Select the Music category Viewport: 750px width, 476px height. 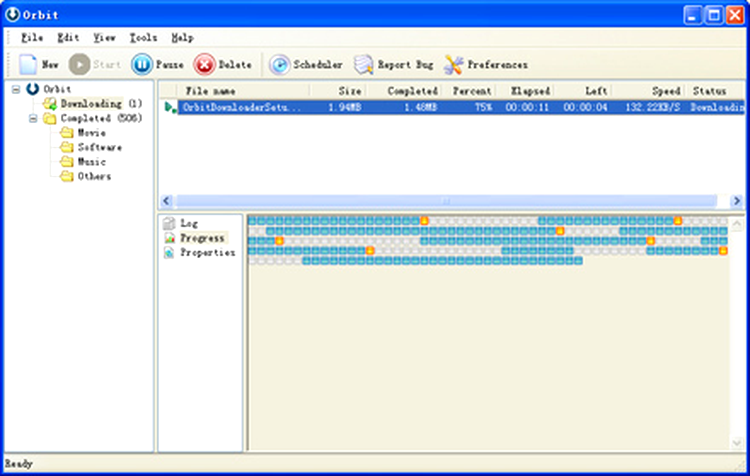click(x=92, y=162)
